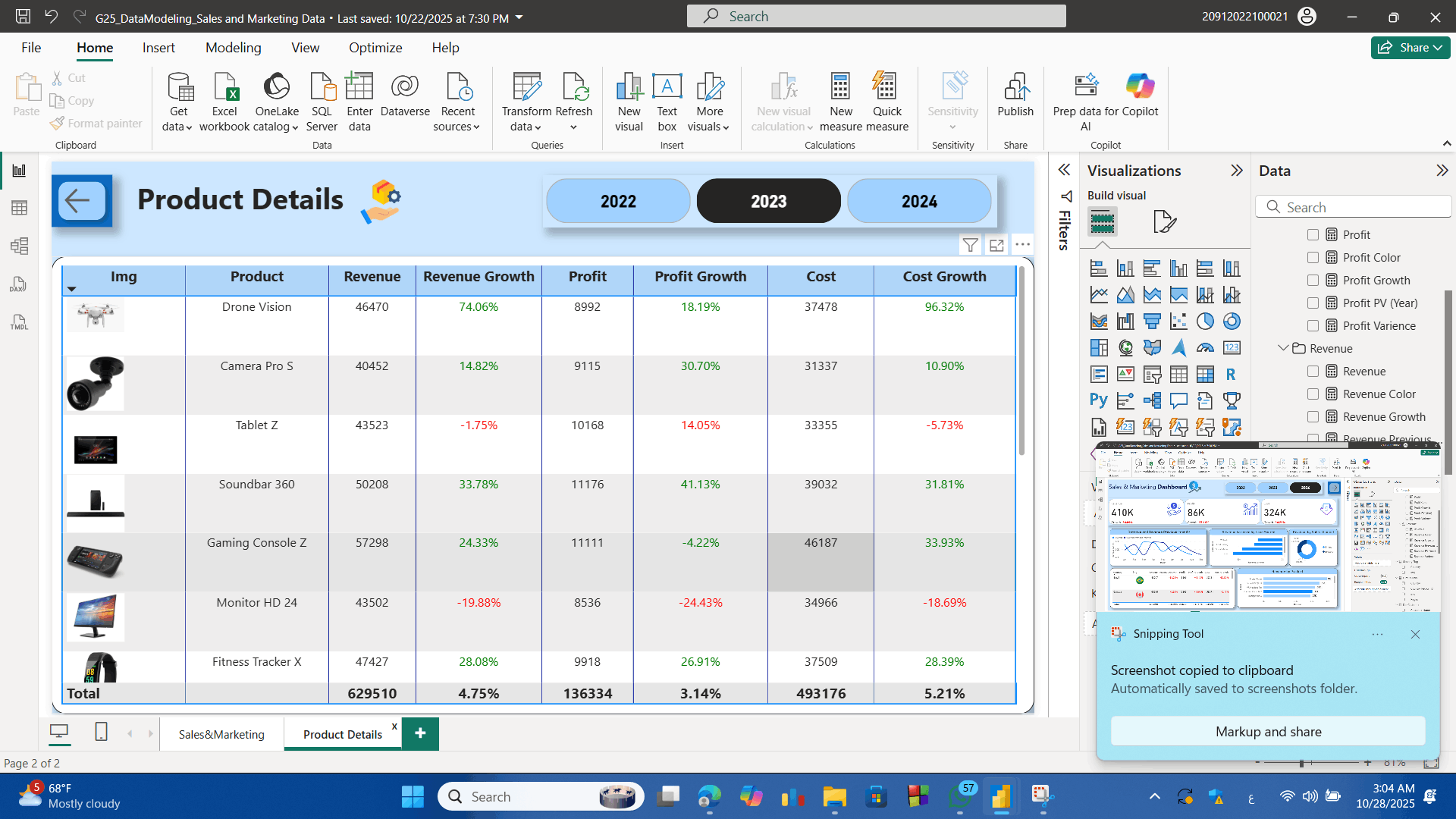The height and width of the screenshot is (819, 1456).
Task: Open the DAX query view
Action: pos(19,284)
